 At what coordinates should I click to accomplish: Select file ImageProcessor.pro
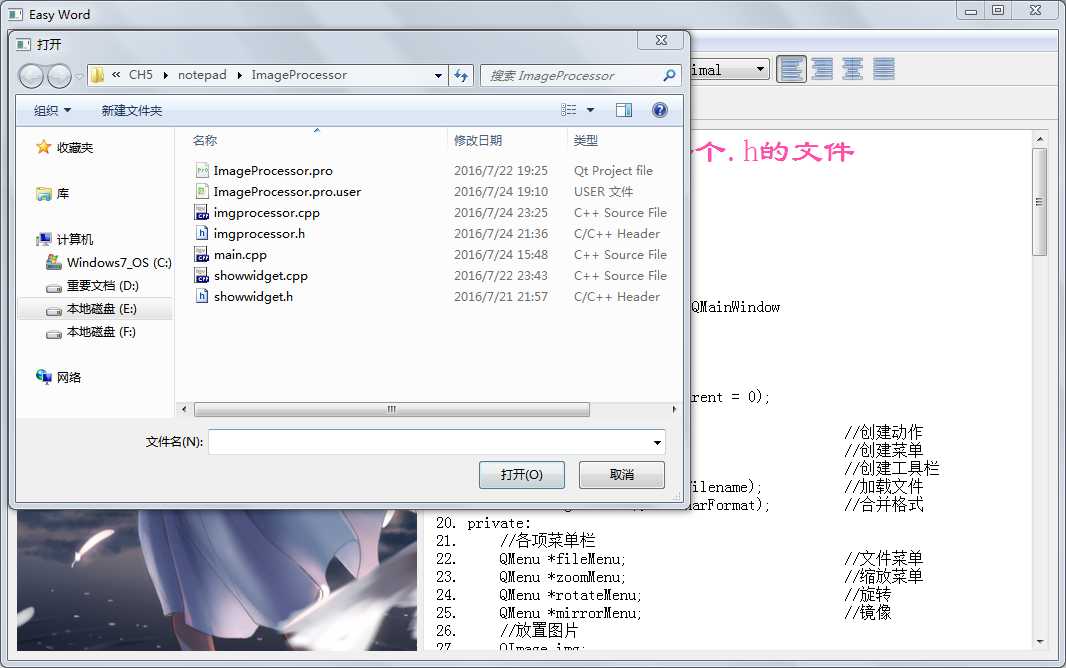(273, 171)
